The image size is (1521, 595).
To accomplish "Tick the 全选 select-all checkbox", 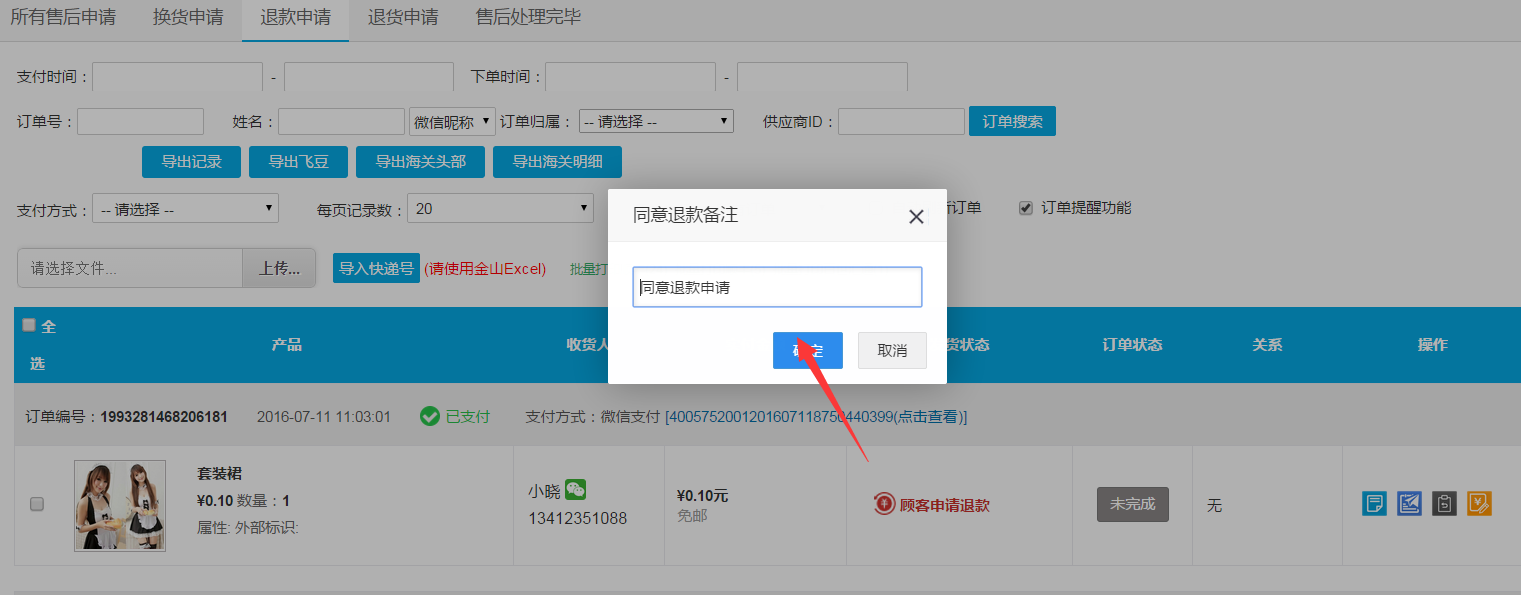I will 29,325.
